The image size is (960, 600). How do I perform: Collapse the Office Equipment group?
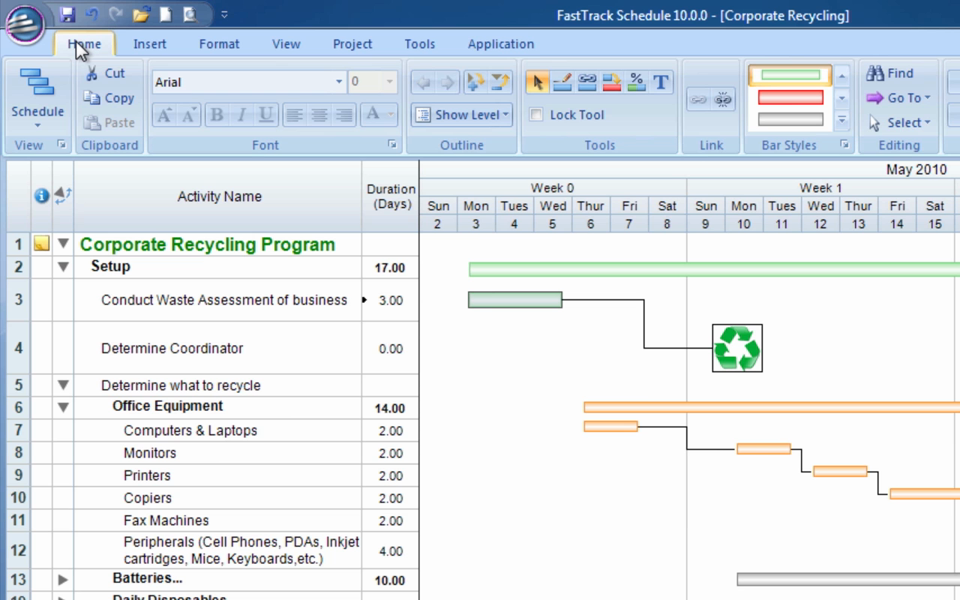(63, 407)
